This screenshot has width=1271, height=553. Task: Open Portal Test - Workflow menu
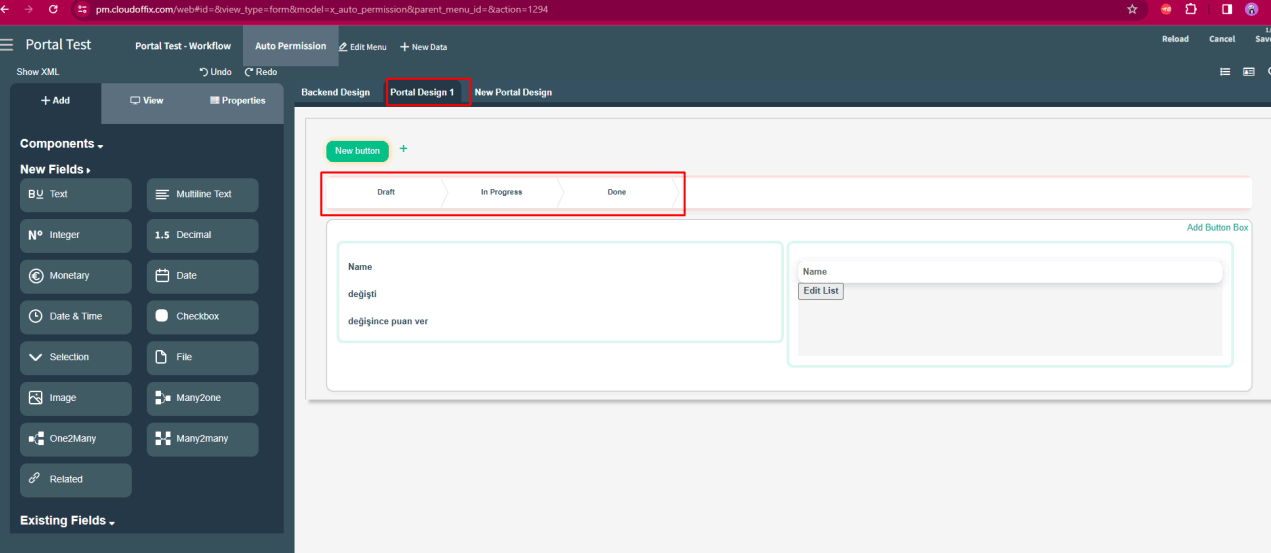pyautogui.click(x=183, y=46)
